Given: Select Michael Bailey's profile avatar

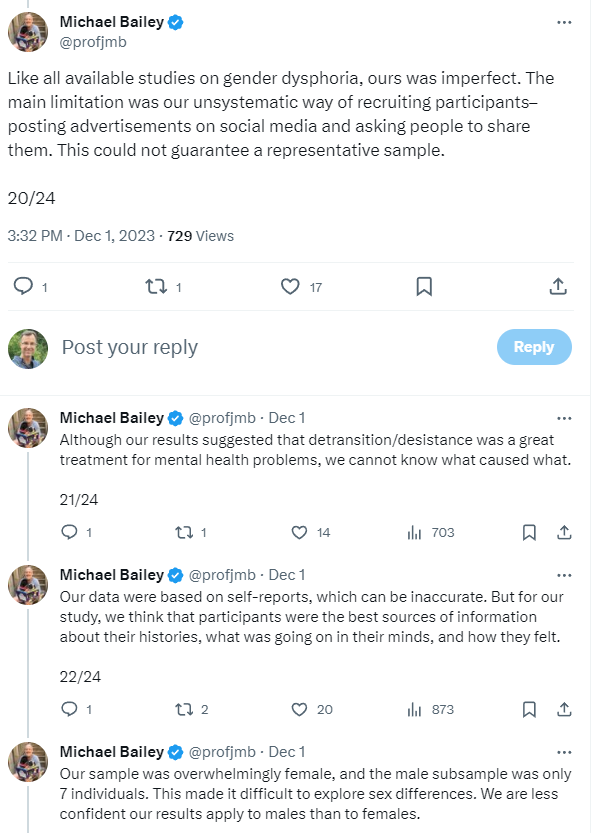Looking at the screenshot, I should [27, 31].
